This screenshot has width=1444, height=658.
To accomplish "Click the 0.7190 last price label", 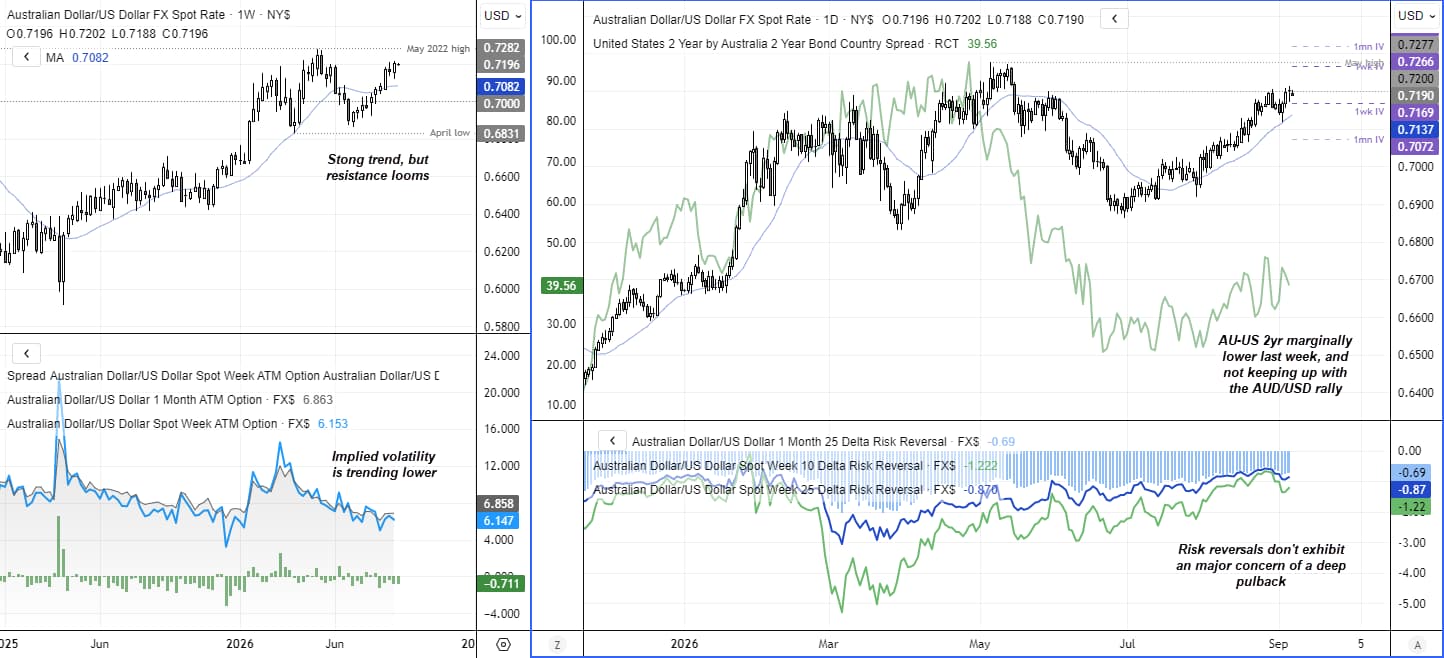I will (1414, 95).
